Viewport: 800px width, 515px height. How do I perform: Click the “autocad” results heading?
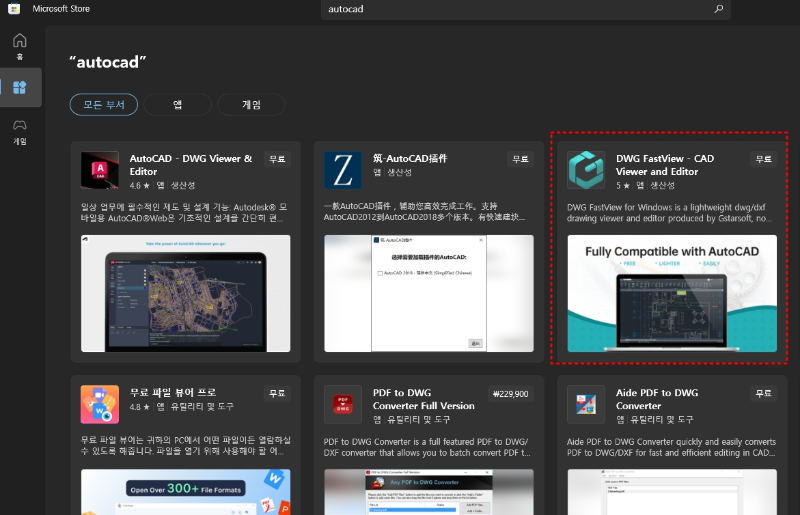pyautogui.click(x=108, y=62)
